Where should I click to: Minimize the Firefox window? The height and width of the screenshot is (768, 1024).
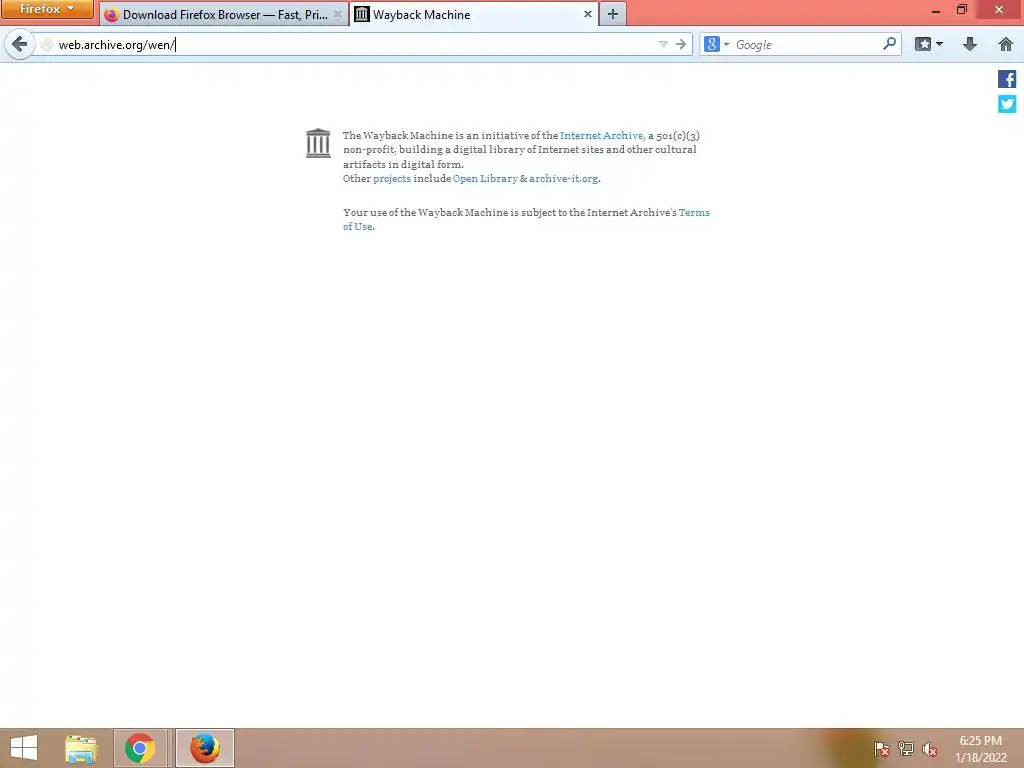coord(936,10)
